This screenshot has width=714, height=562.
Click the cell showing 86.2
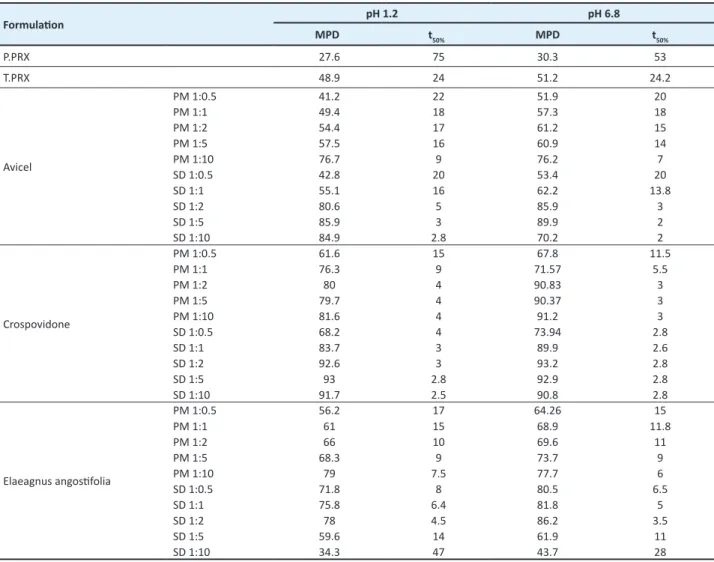(547, 521)
